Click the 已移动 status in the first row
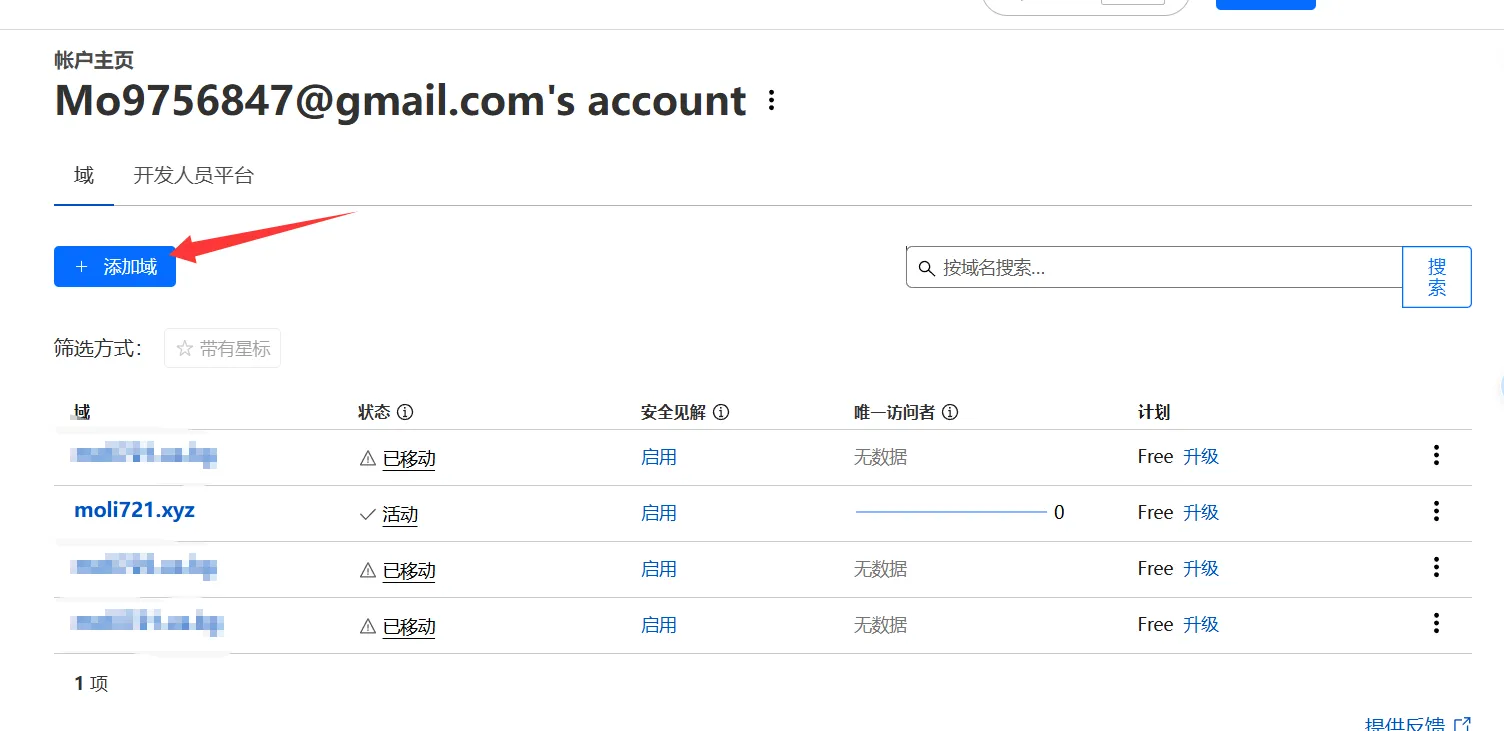 pyautogui.click(x=409, y=459)
